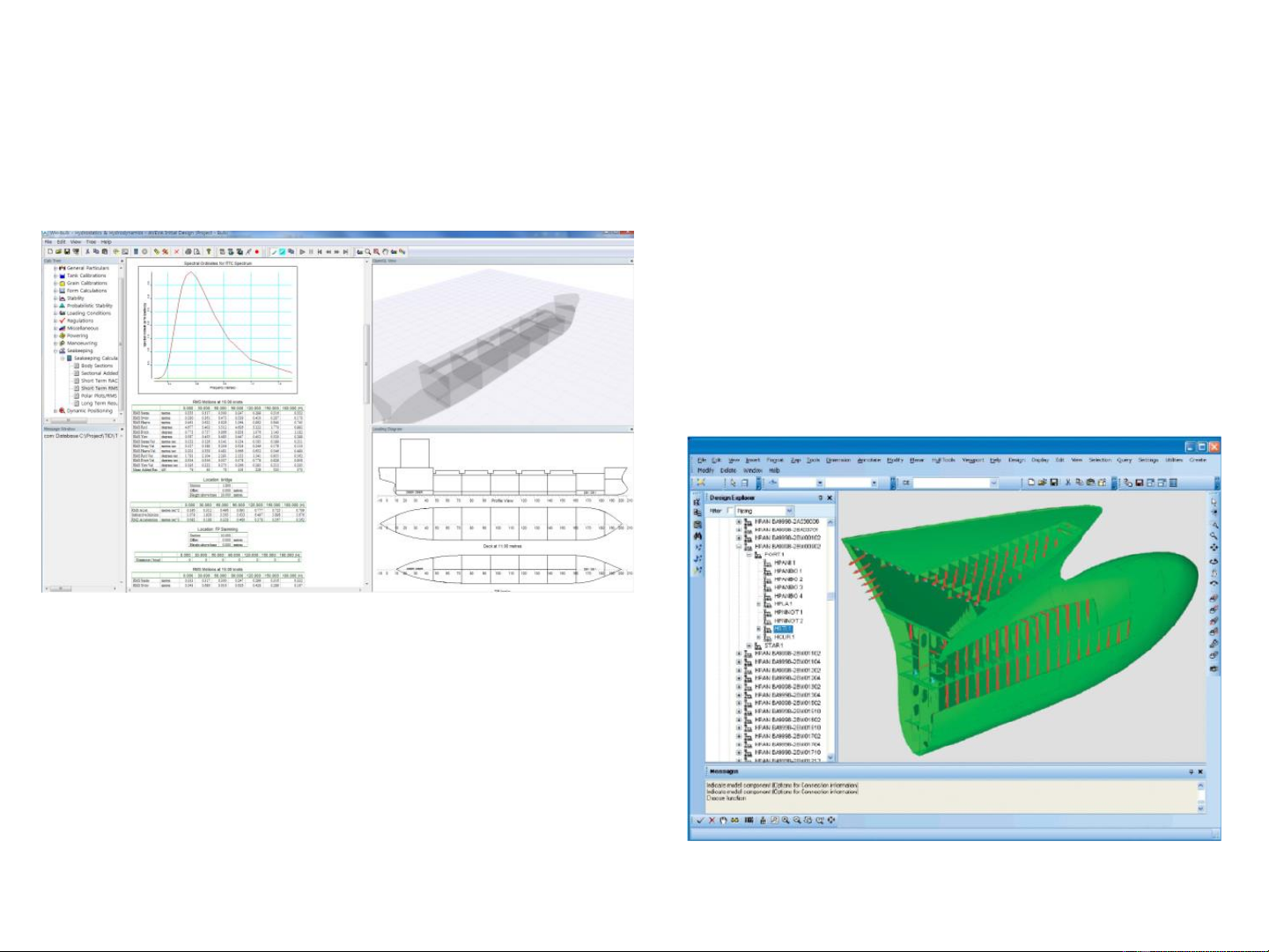
Task: Open the Filter dropdown in Design Explorer
Action: click(789, 511)
